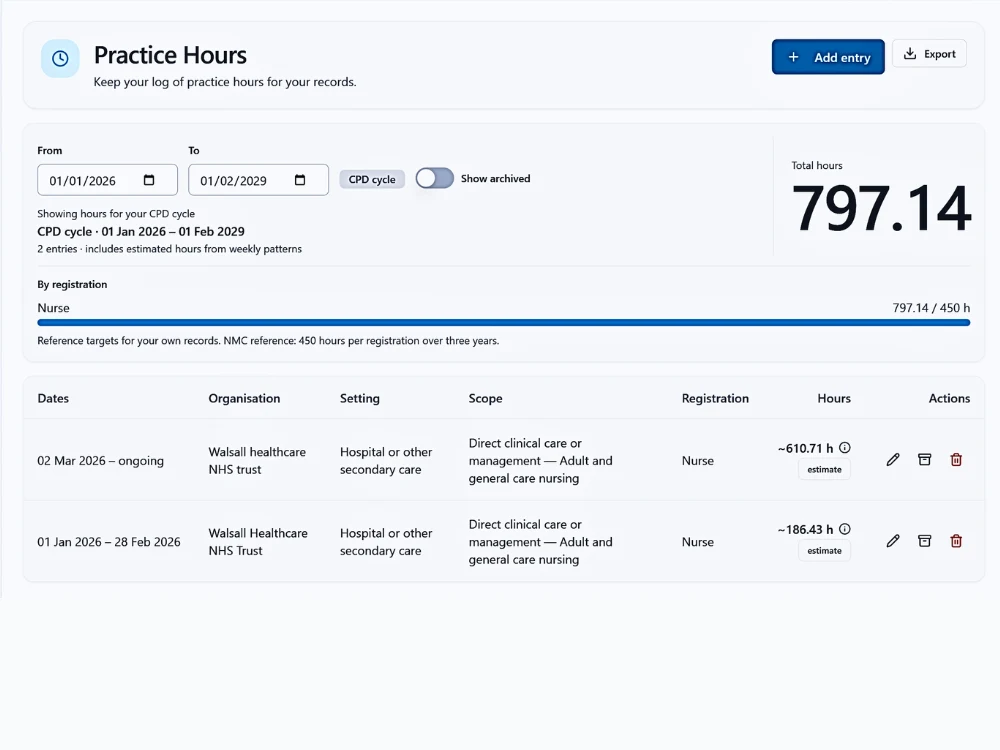Delete the 01 Jan 2026 – 28 Feb 2026 entry

click(956, 541)
